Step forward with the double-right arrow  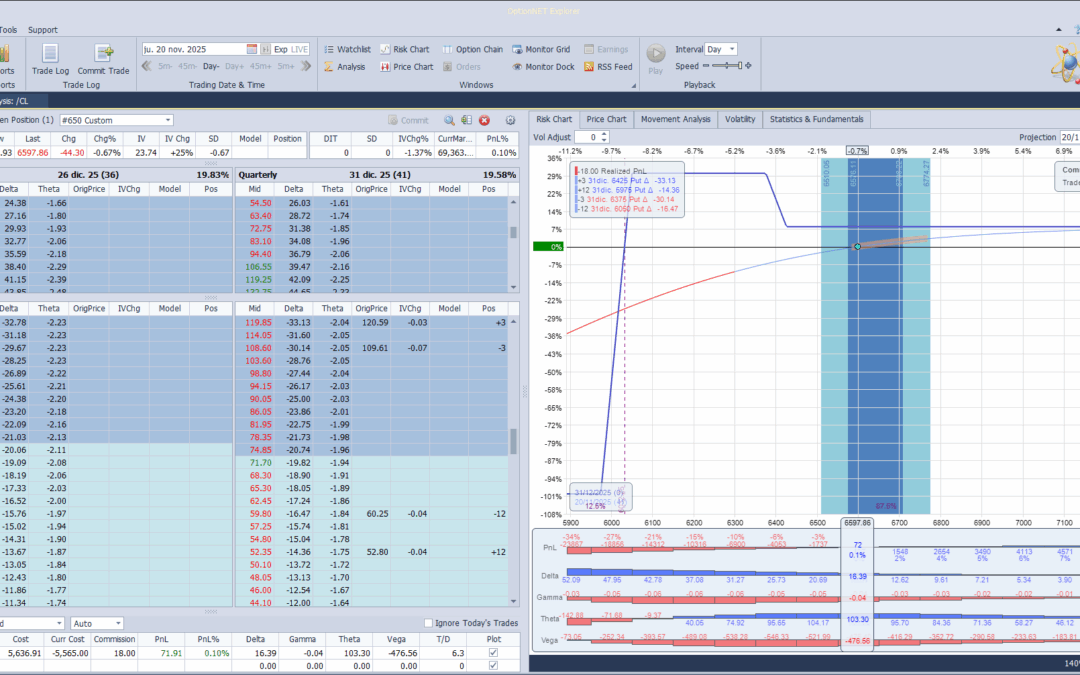[x=307, y=66]
